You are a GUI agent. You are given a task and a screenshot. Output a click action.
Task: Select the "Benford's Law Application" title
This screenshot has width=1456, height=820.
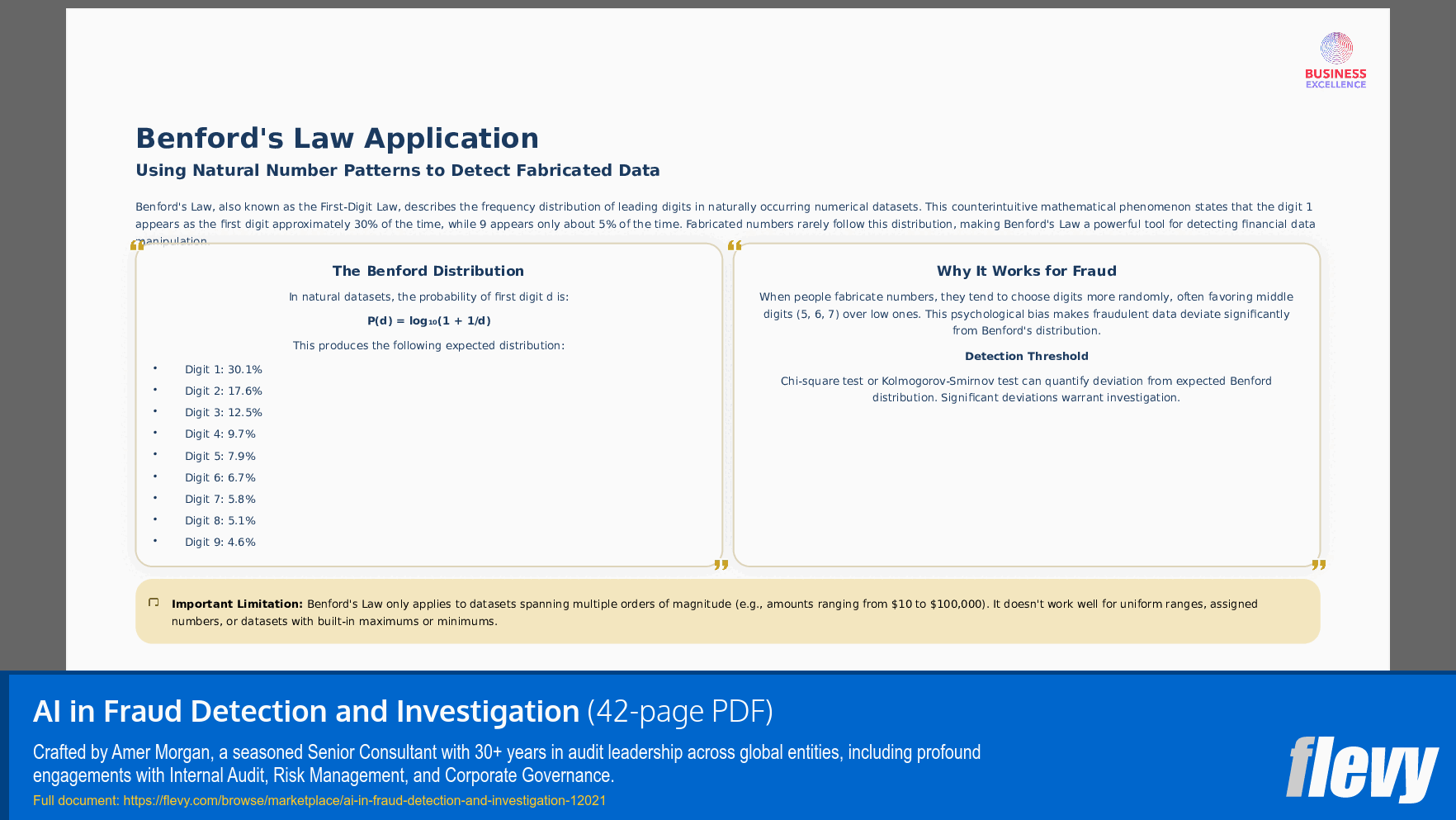click(337, 138)
